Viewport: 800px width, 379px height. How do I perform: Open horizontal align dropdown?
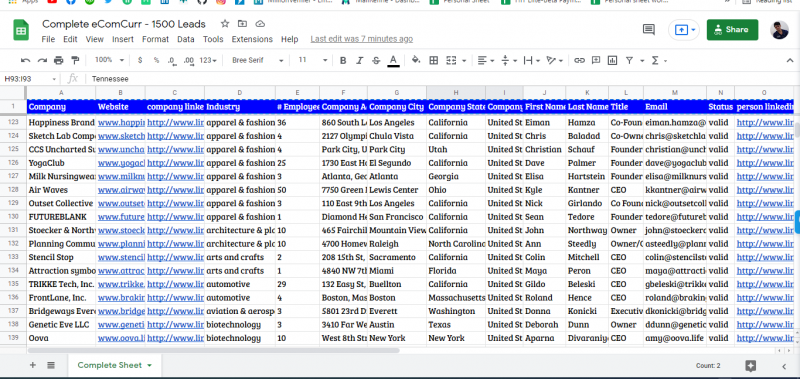486,60
